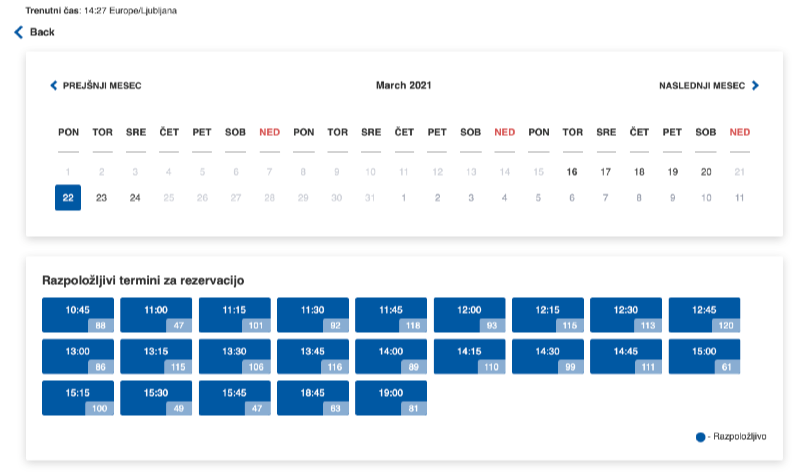The image size is (800, 472).
Task: Book the 14:15 time slot
Action: click(x=469, y=356)
